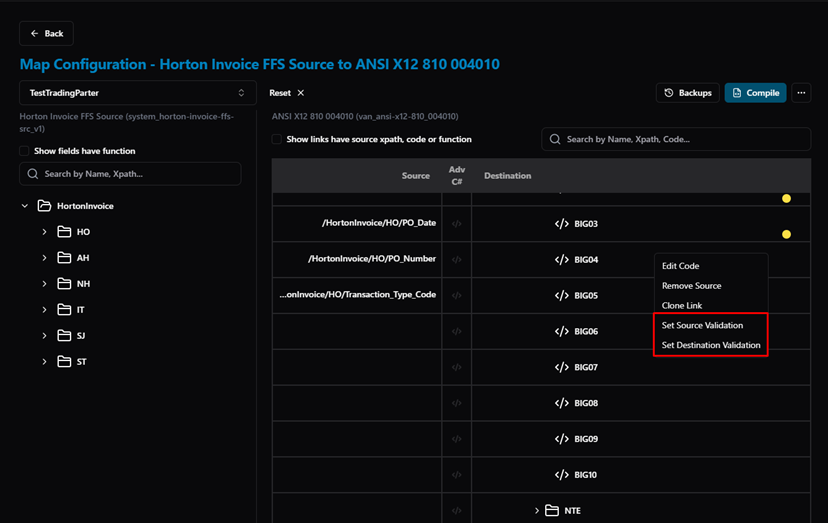Expand the NTE destination folder chevron
This screenshot has width=828, height=523.
pos(537,511)
